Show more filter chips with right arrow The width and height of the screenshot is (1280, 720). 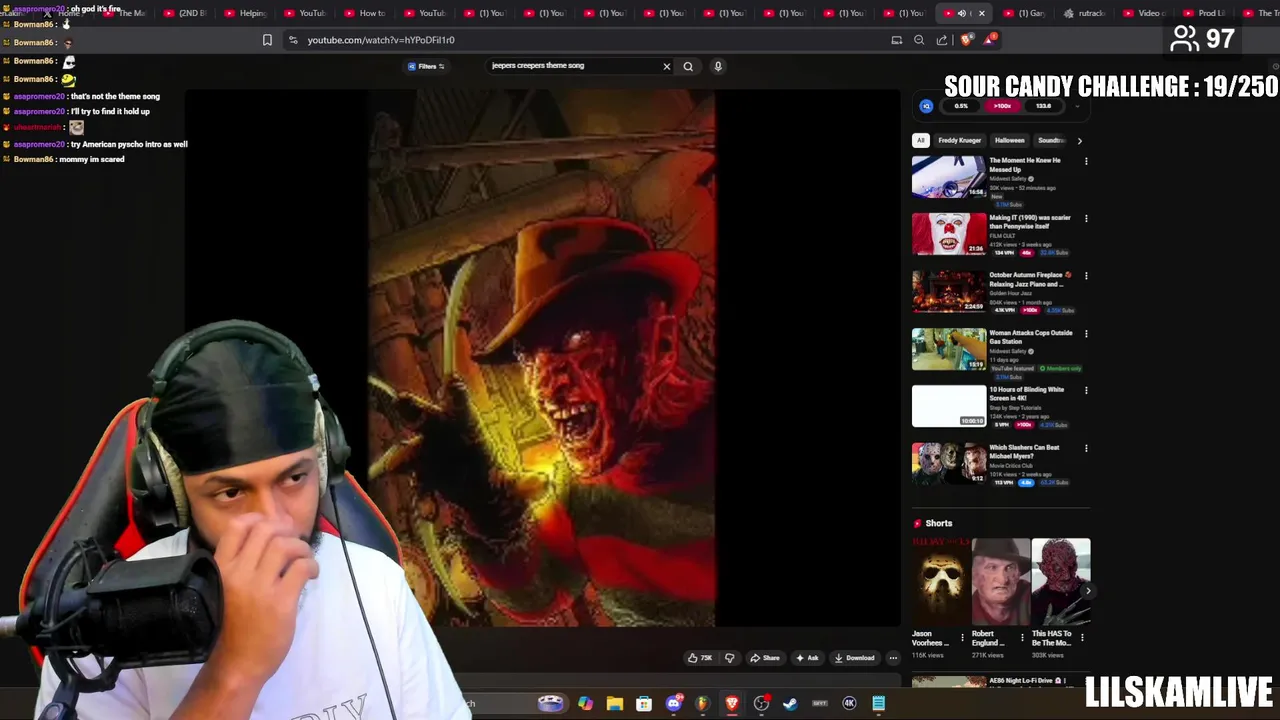pos(1079,140)
